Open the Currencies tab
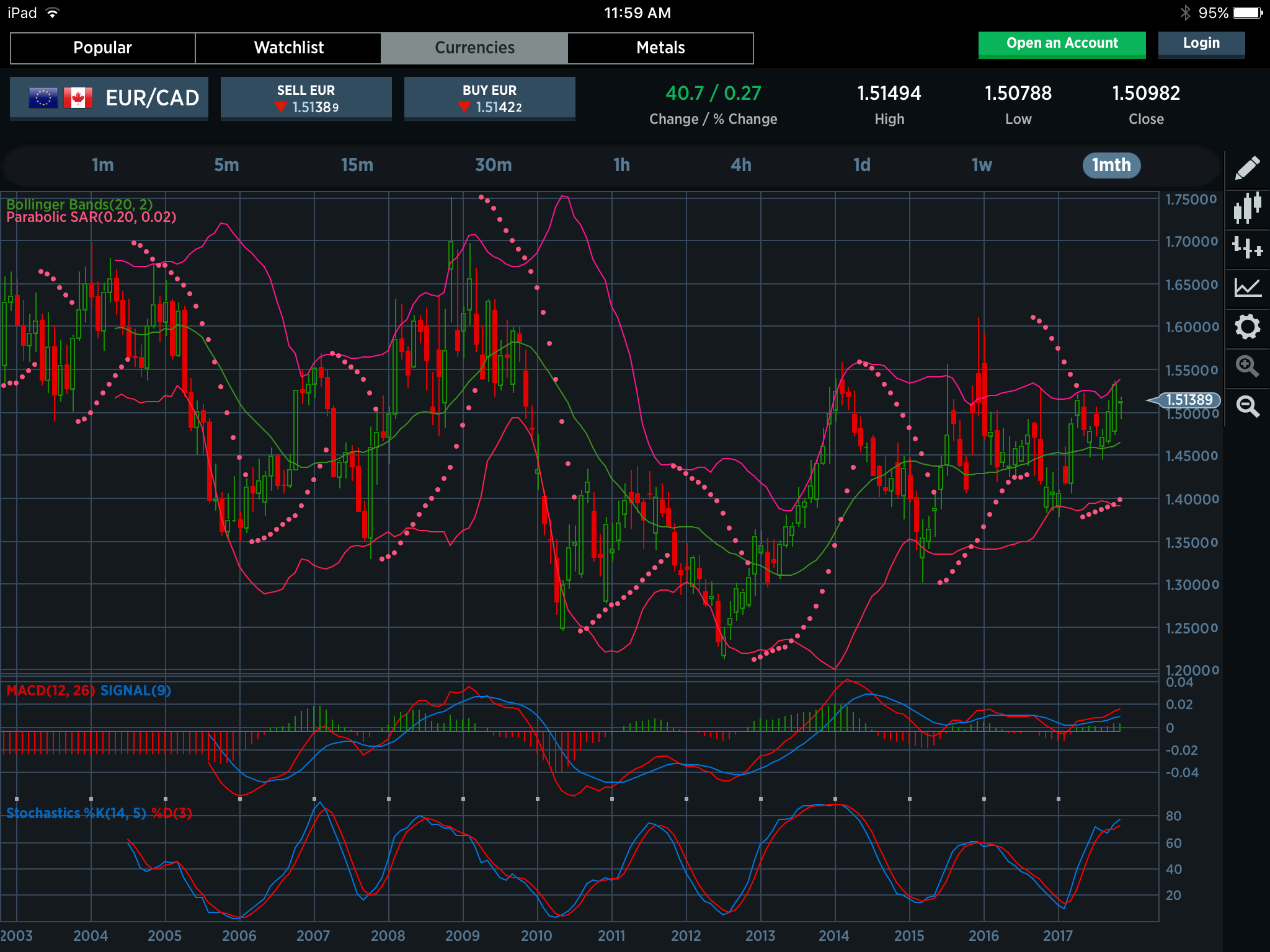Image resolution: width=1270 pixels, height=952 pixels. [474, 48]
